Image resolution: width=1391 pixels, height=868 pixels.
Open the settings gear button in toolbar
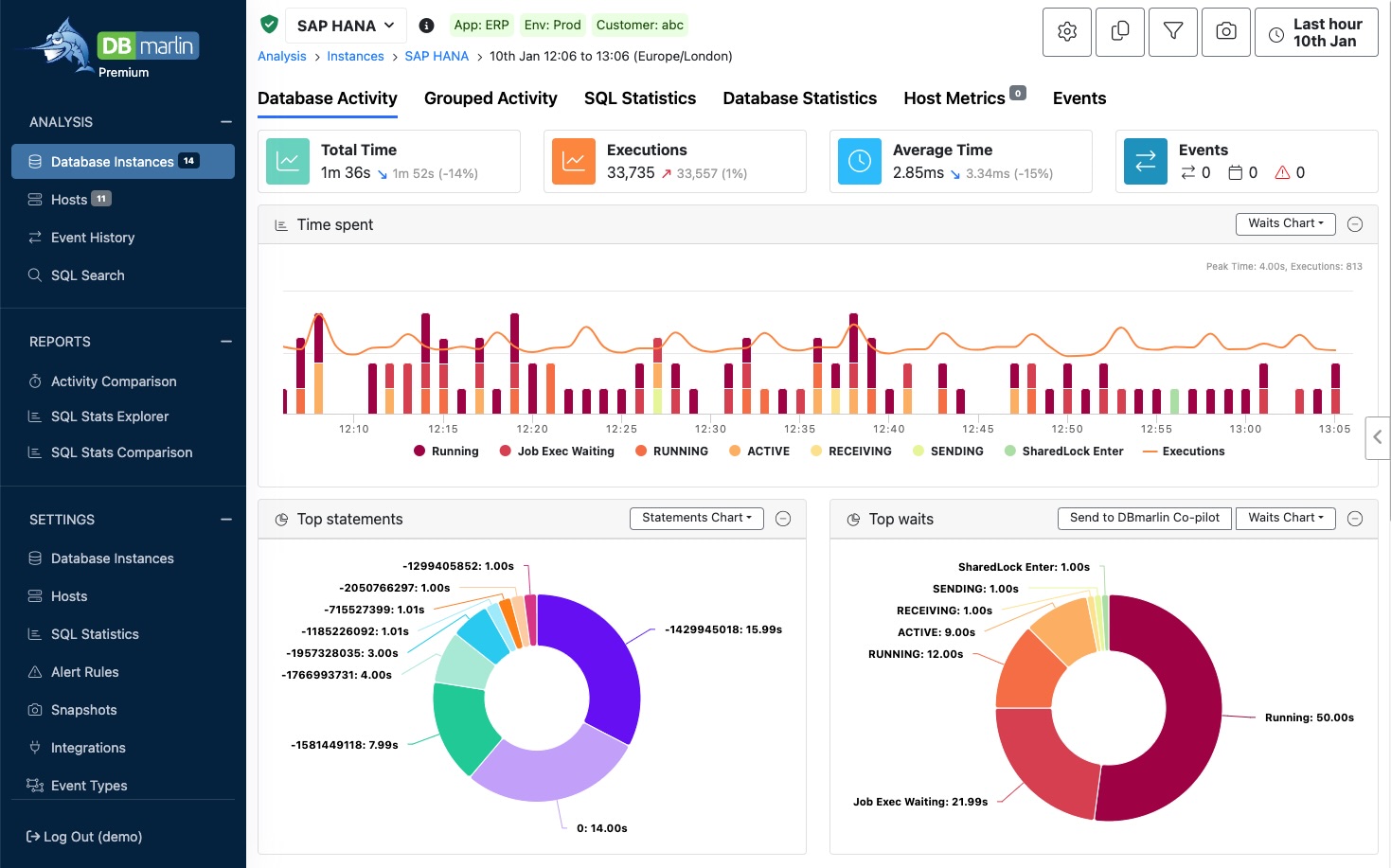[1067, 32]
